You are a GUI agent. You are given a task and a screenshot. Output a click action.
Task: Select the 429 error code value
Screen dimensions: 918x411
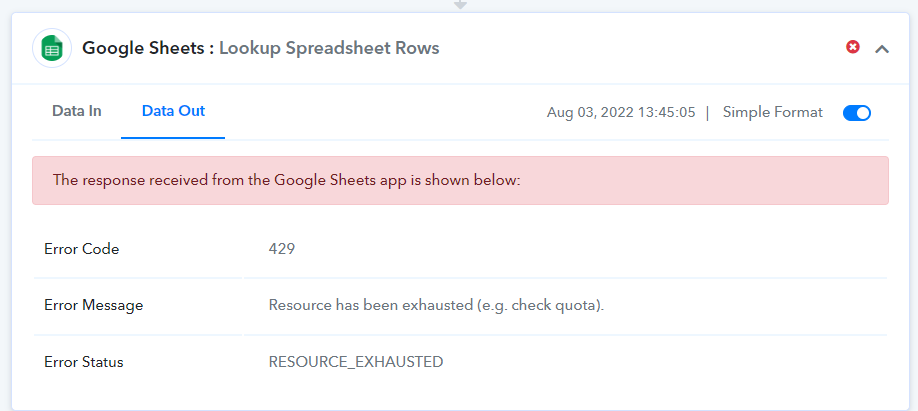pos(282,249)
